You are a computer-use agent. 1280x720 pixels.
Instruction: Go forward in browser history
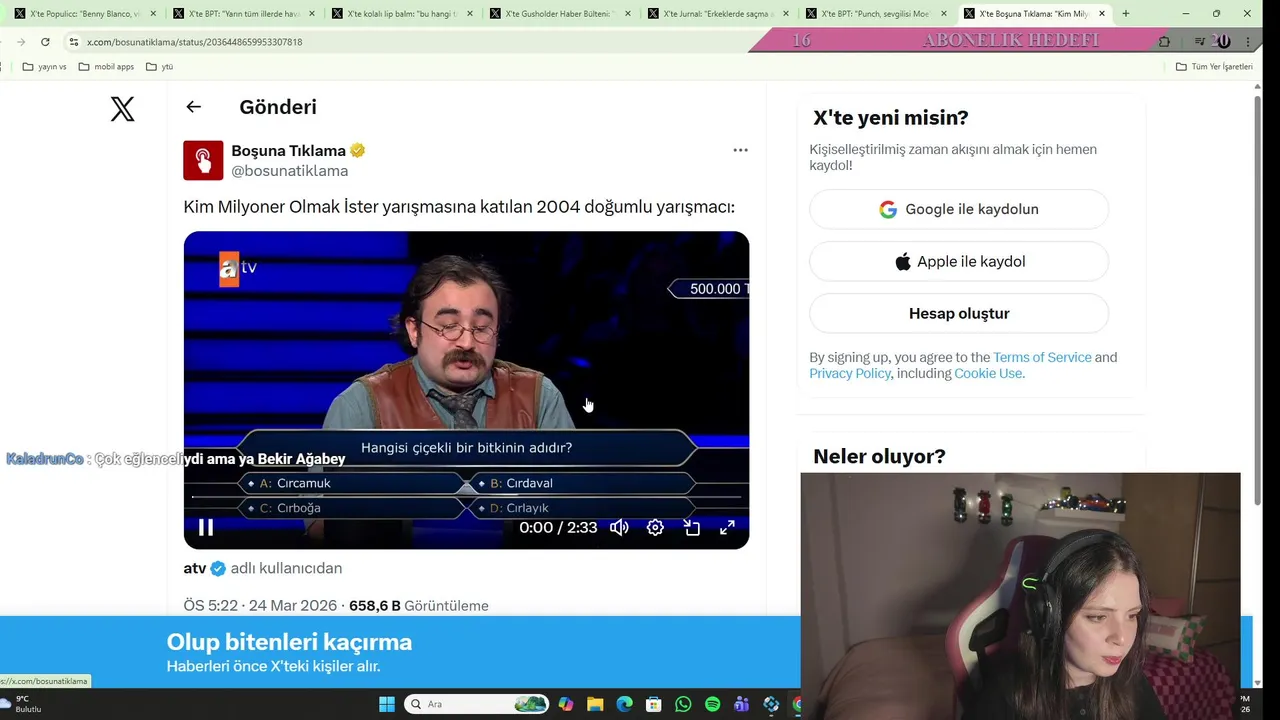coord(21,42)
